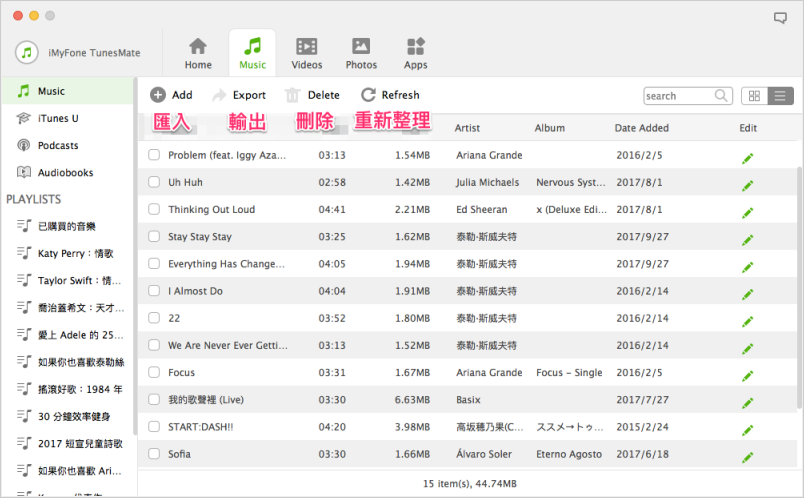The height and width of the screenshot is (498, 804).
Task: Check the box for Everything Has Change...
Action: coord(154,264)
